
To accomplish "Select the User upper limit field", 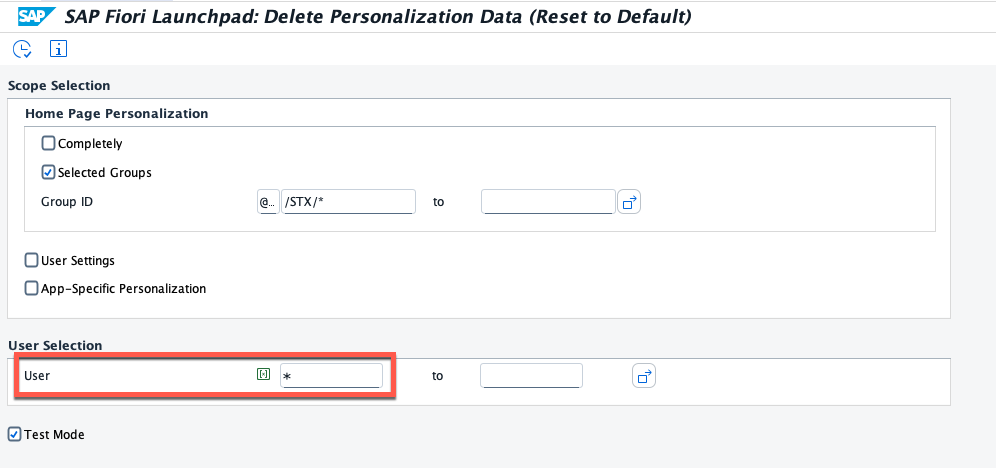I will 531,376.
